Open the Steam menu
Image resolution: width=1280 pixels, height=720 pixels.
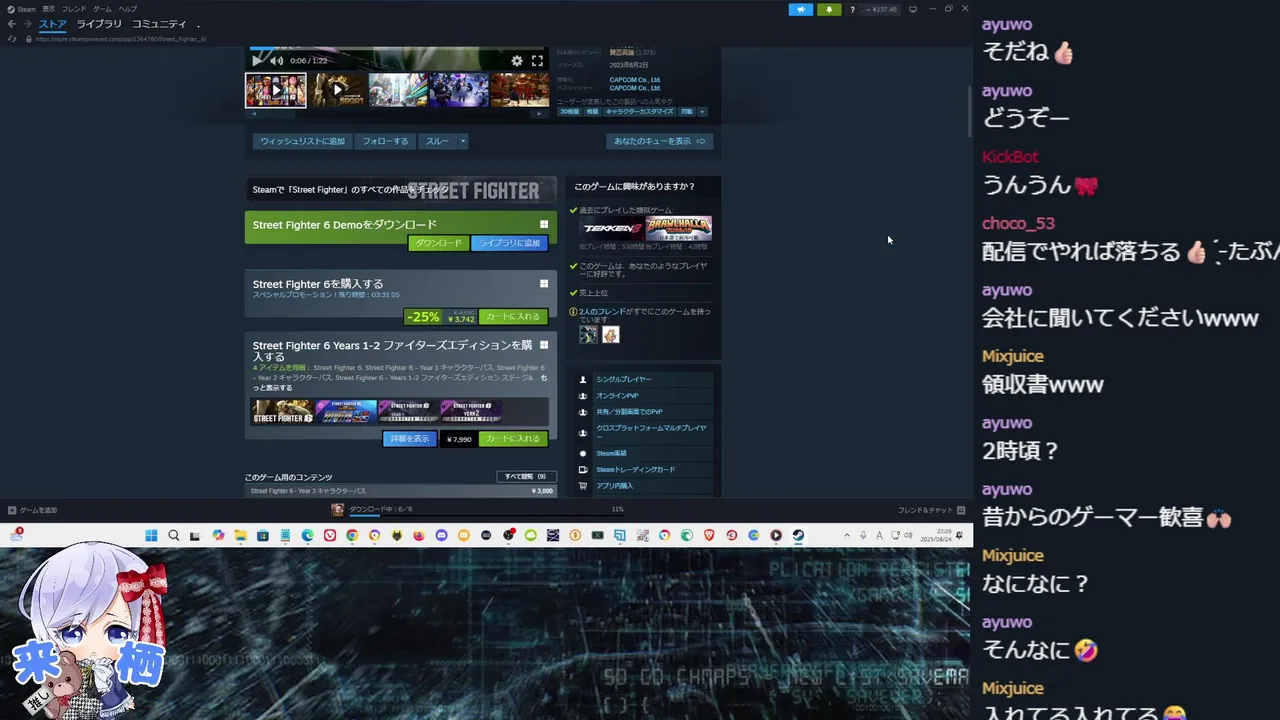[x=22, y=9]
